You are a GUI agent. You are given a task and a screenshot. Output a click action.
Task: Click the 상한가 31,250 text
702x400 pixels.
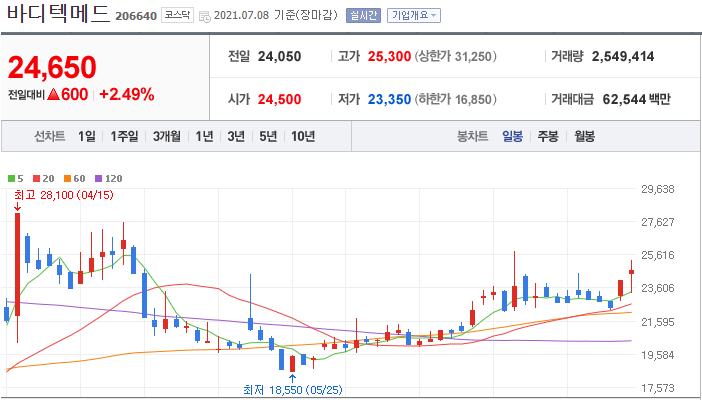(x=455, y=56)
